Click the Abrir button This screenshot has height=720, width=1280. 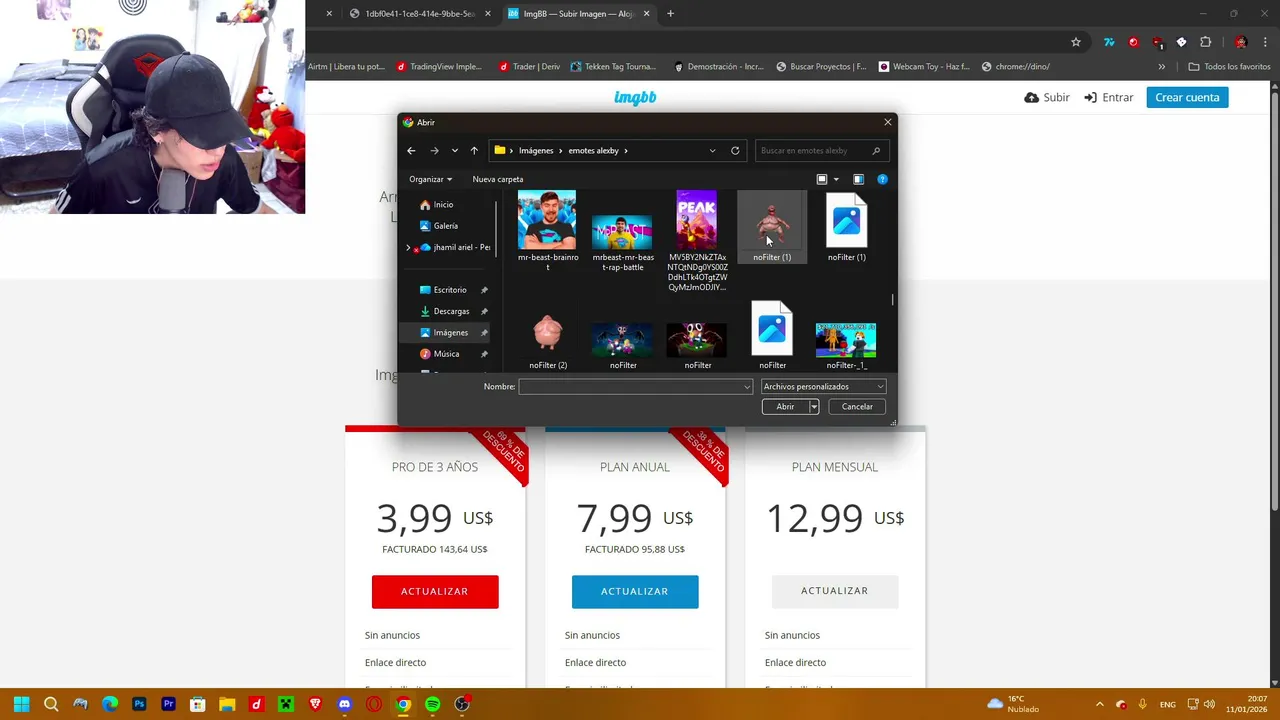(785, 407)
